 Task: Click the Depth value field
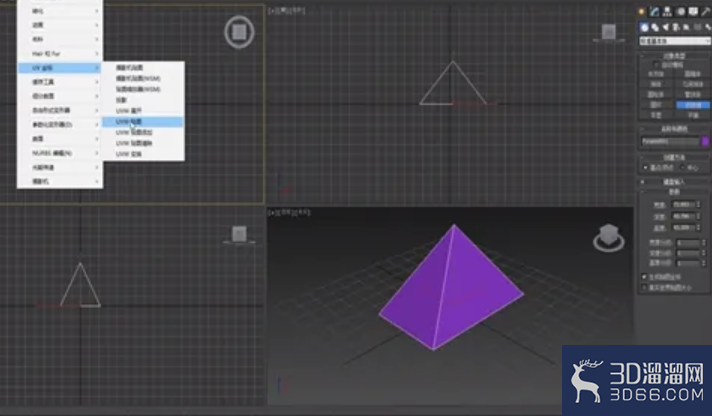click(x=682, y=216)
